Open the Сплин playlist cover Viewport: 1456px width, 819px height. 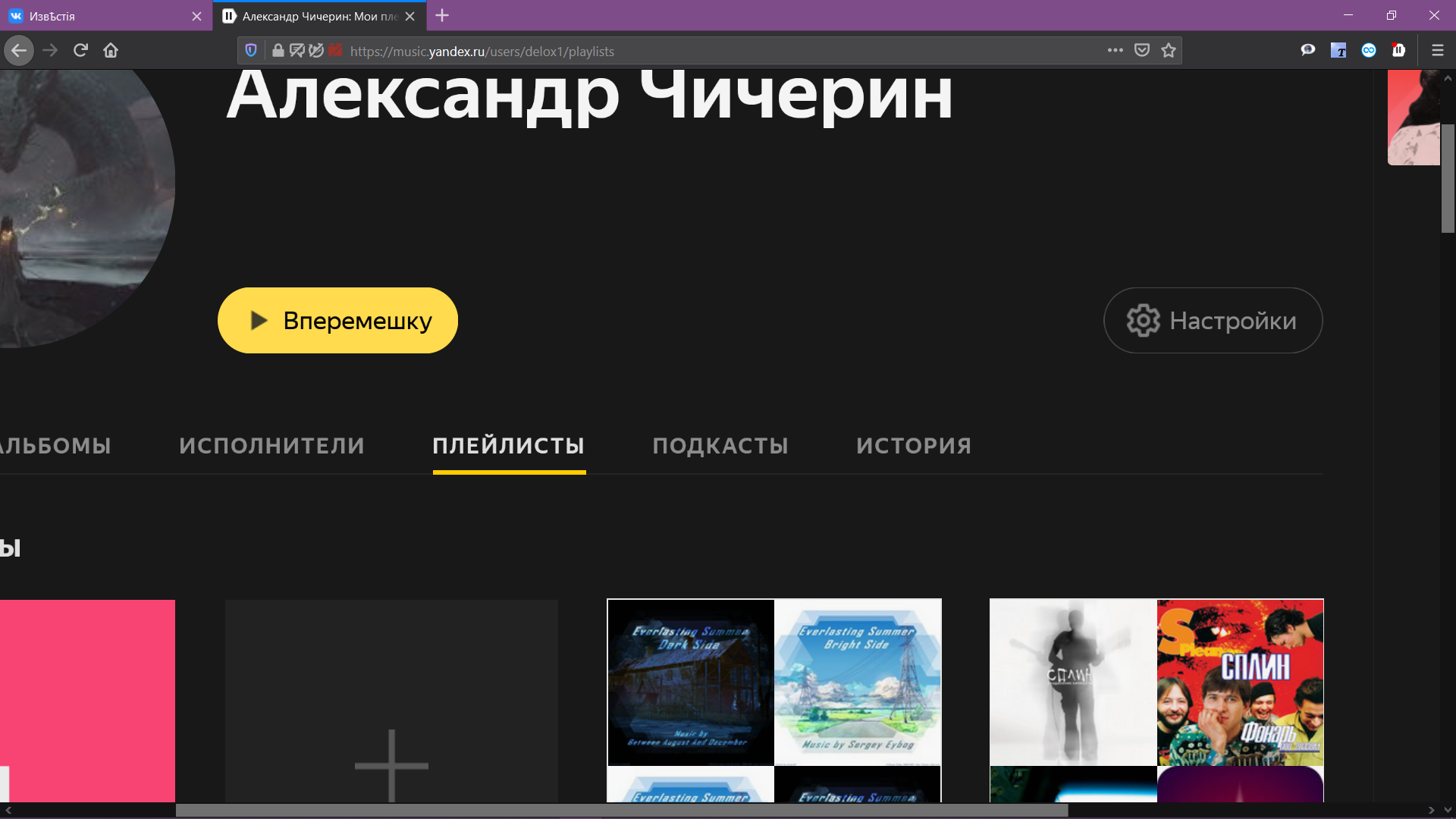pos(1156,701)
